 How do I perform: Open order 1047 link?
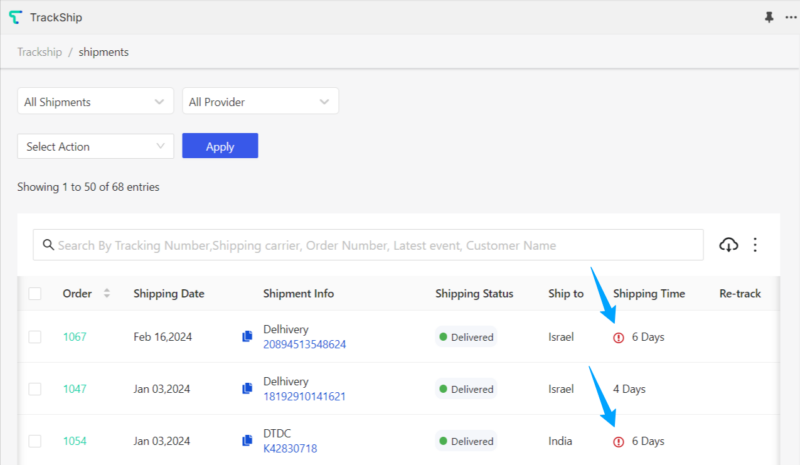coord(74,389)
